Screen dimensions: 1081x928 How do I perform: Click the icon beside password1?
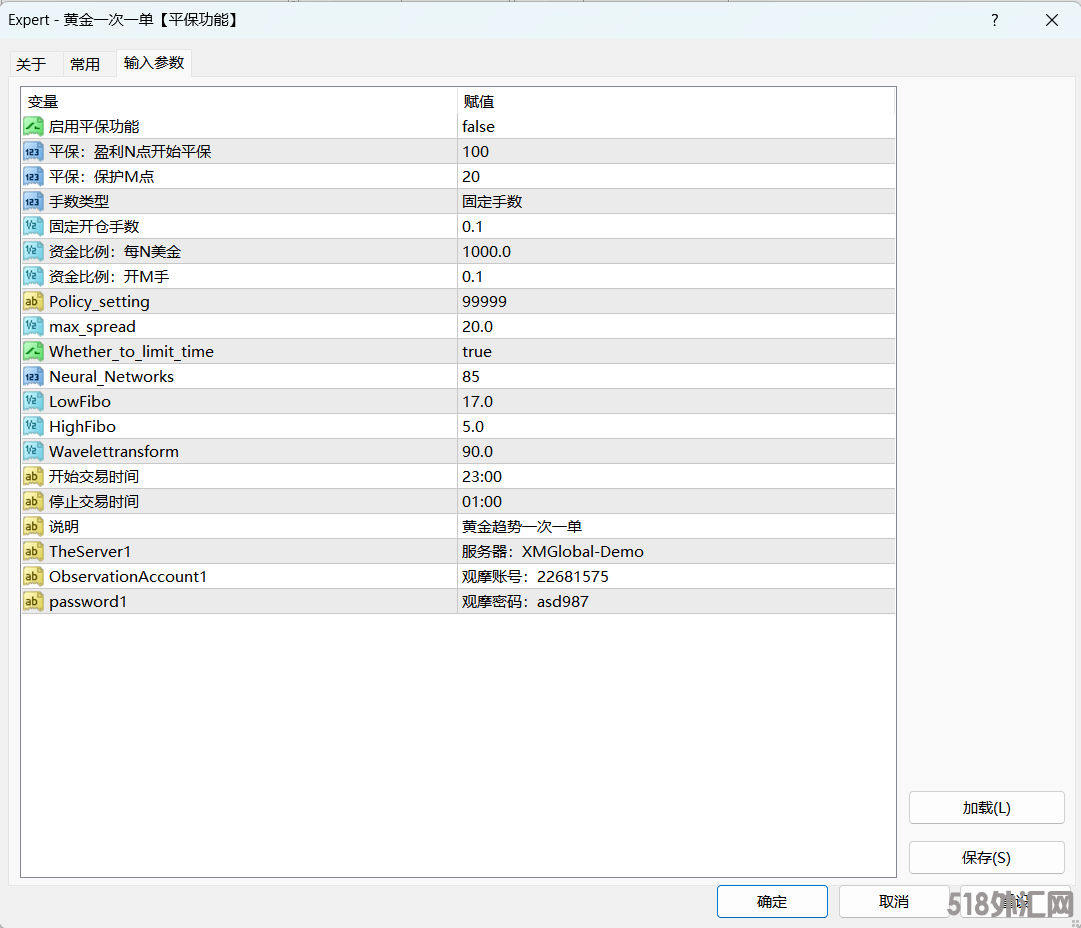pos(33,601)
